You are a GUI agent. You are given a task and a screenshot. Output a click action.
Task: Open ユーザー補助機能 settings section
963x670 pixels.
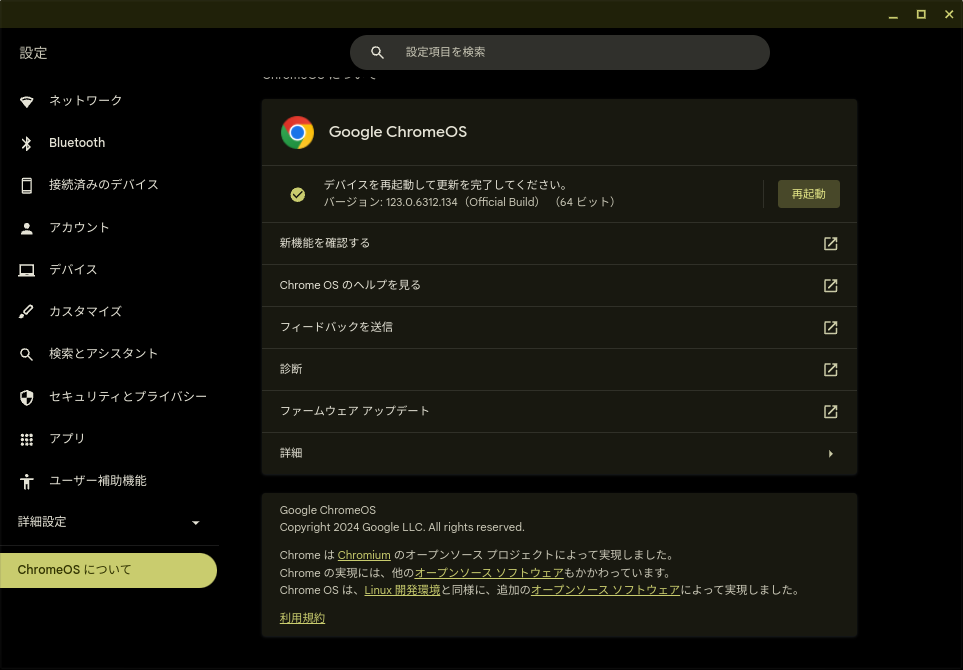pyautogui.click(x=98, y=480)
